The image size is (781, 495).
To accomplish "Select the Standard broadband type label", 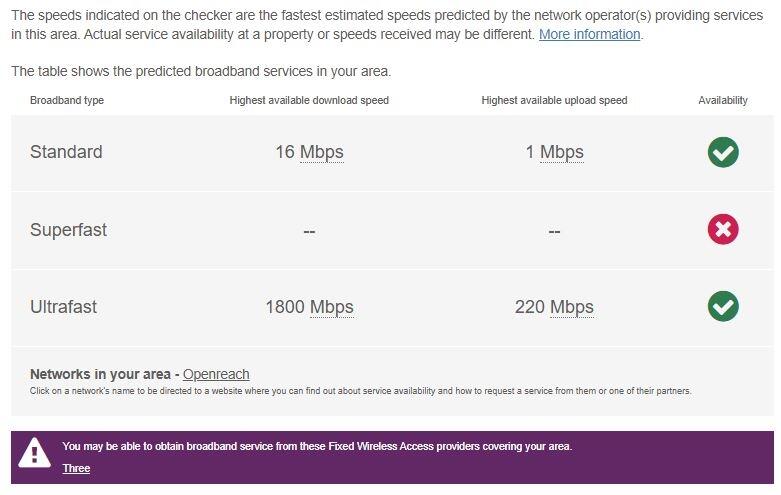I will coord(66,152).
